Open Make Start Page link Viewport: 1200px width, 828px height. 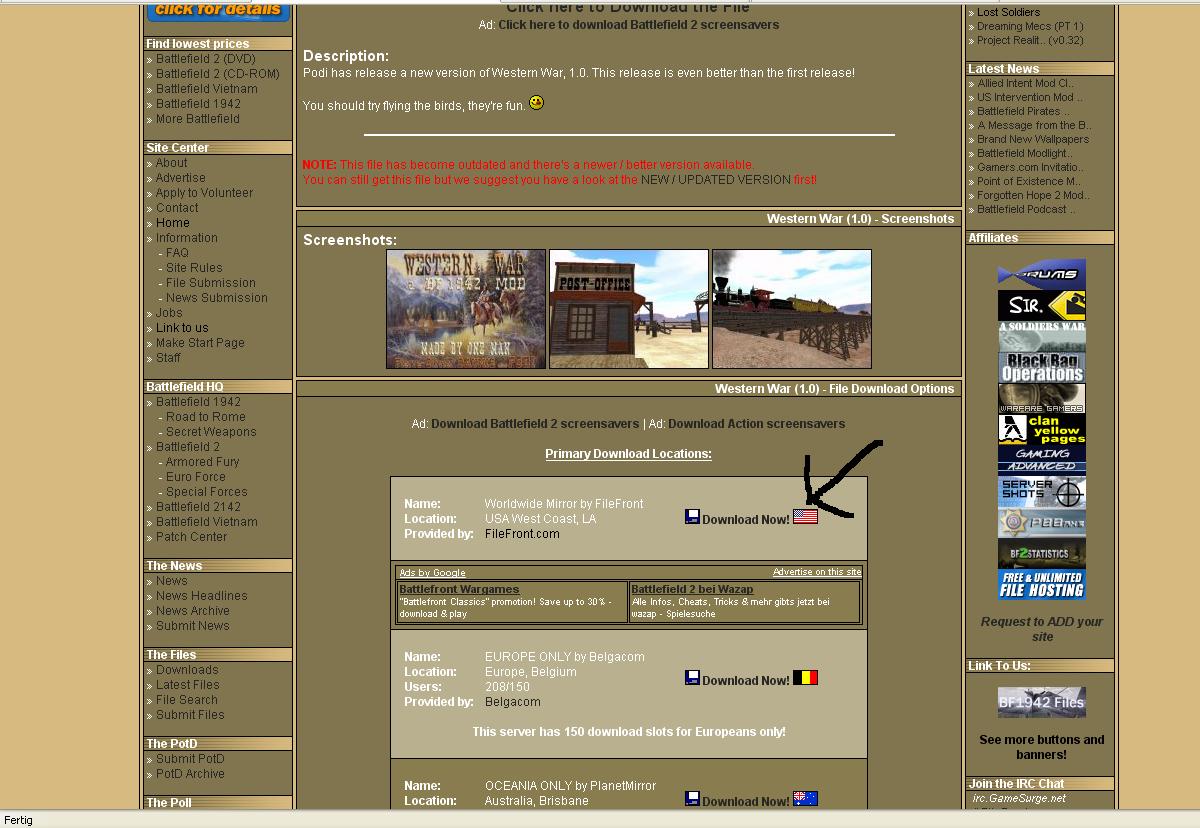(200, 343)
